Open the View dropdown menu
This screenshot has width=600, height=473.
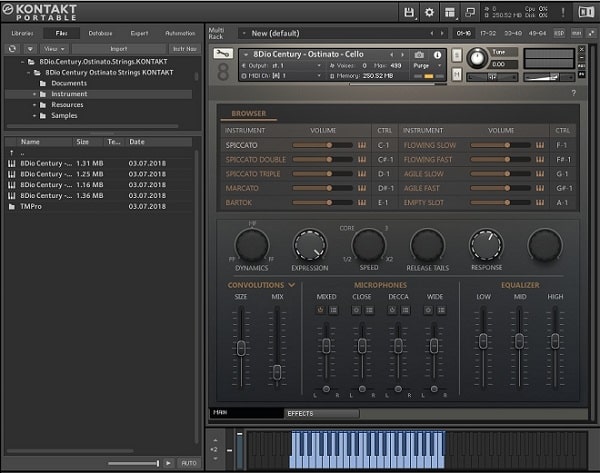[54, 49]
